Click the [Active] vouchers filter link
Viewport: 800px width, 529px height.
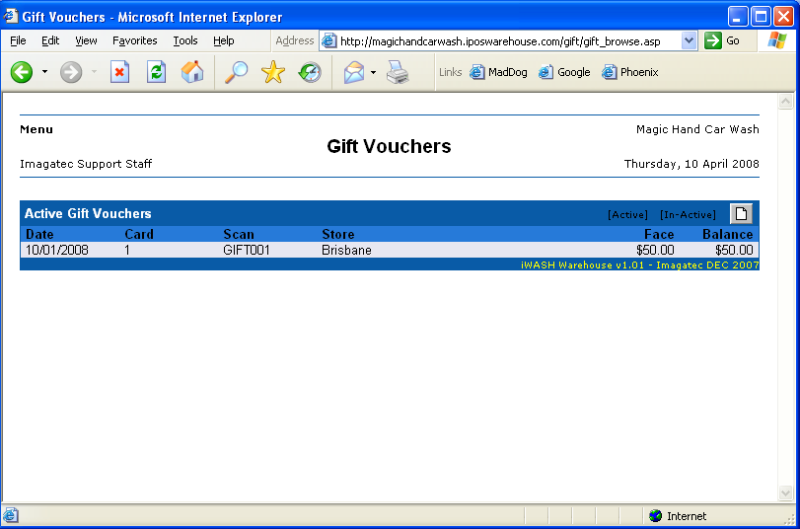click(627, 214)
